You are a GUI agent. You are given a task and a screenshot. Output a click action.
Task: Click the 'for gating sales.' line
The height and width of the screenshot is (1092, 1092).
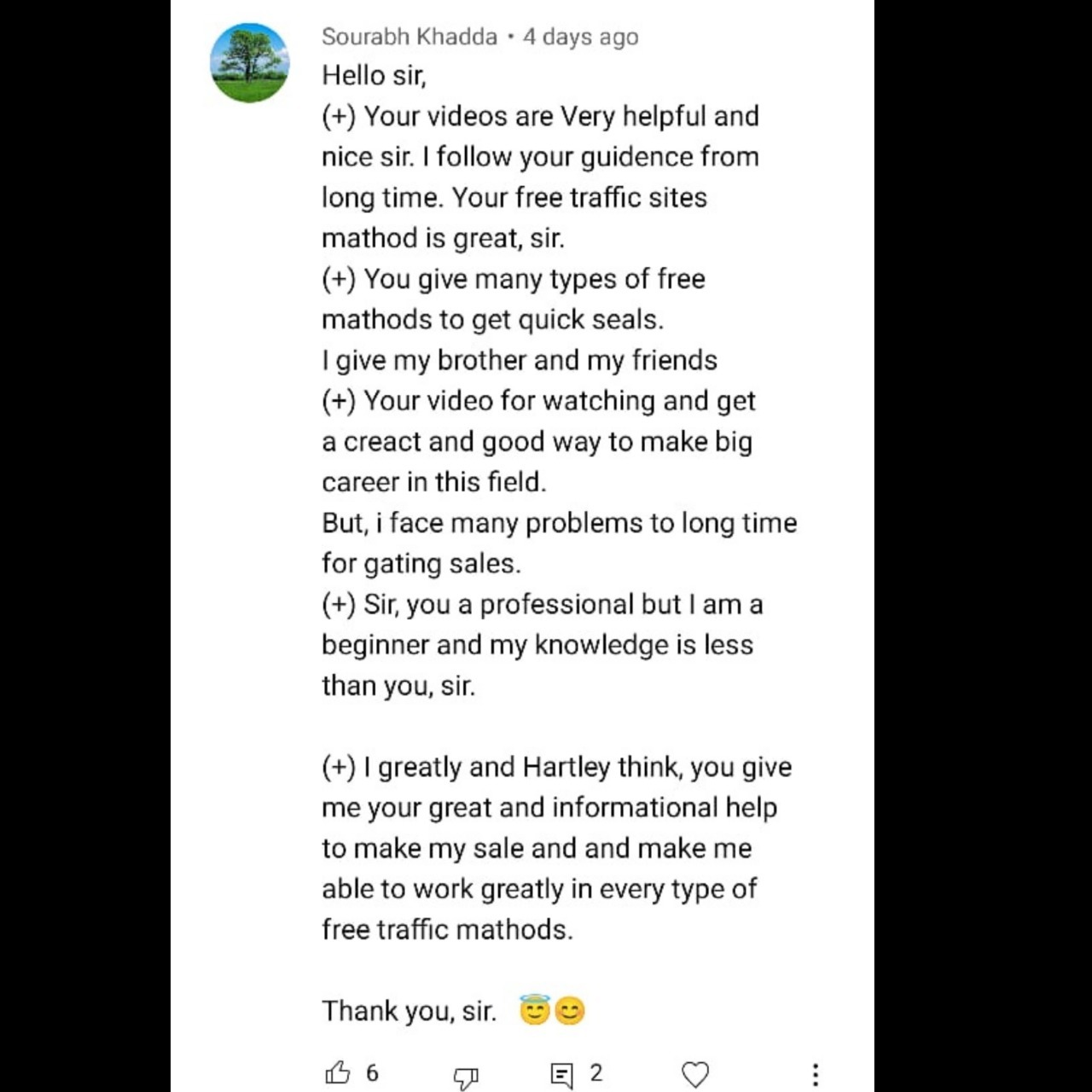pyautogui.click(x=421, y=563)
